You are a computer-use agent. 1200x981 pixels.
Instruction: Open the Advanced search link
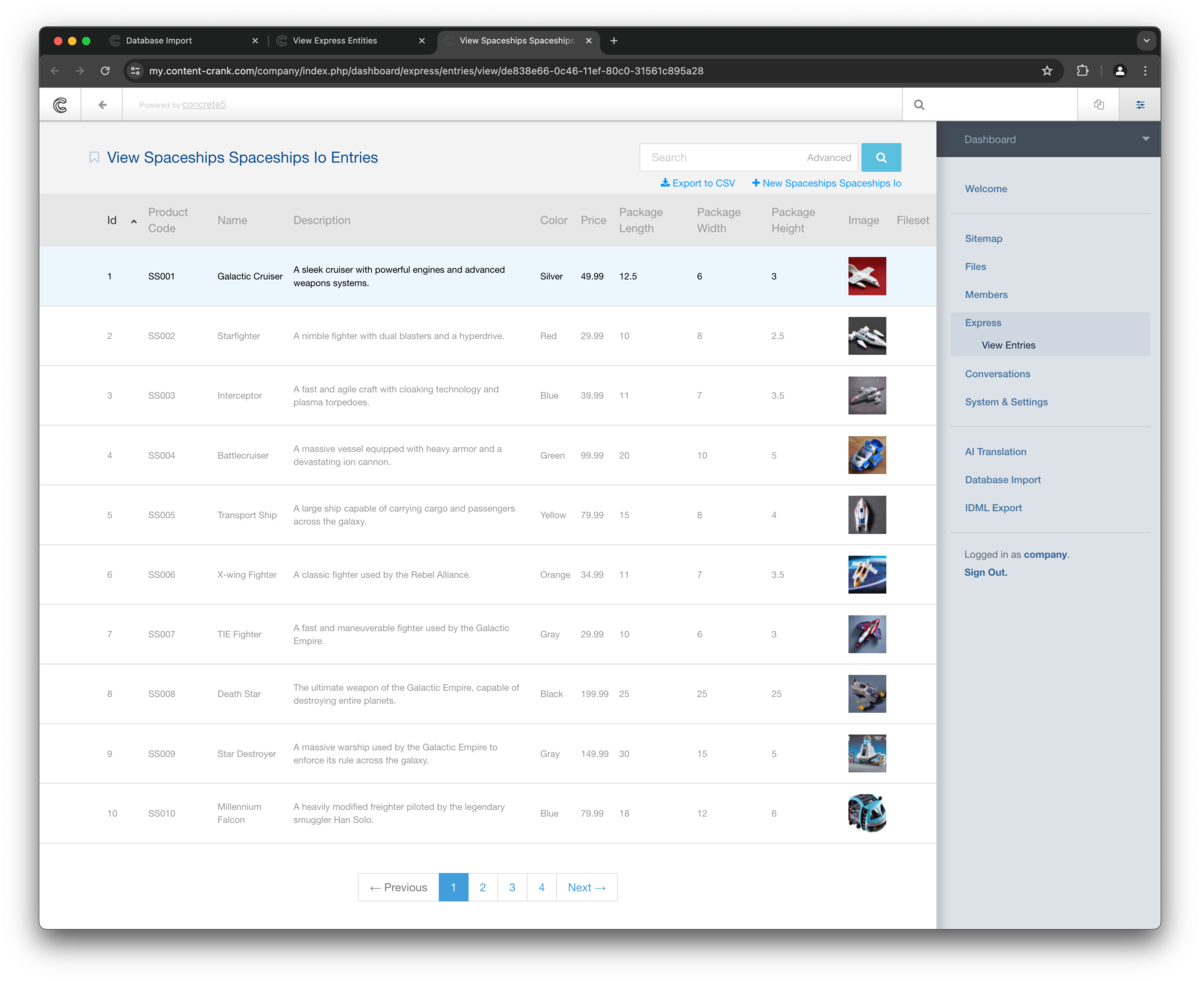829,157
